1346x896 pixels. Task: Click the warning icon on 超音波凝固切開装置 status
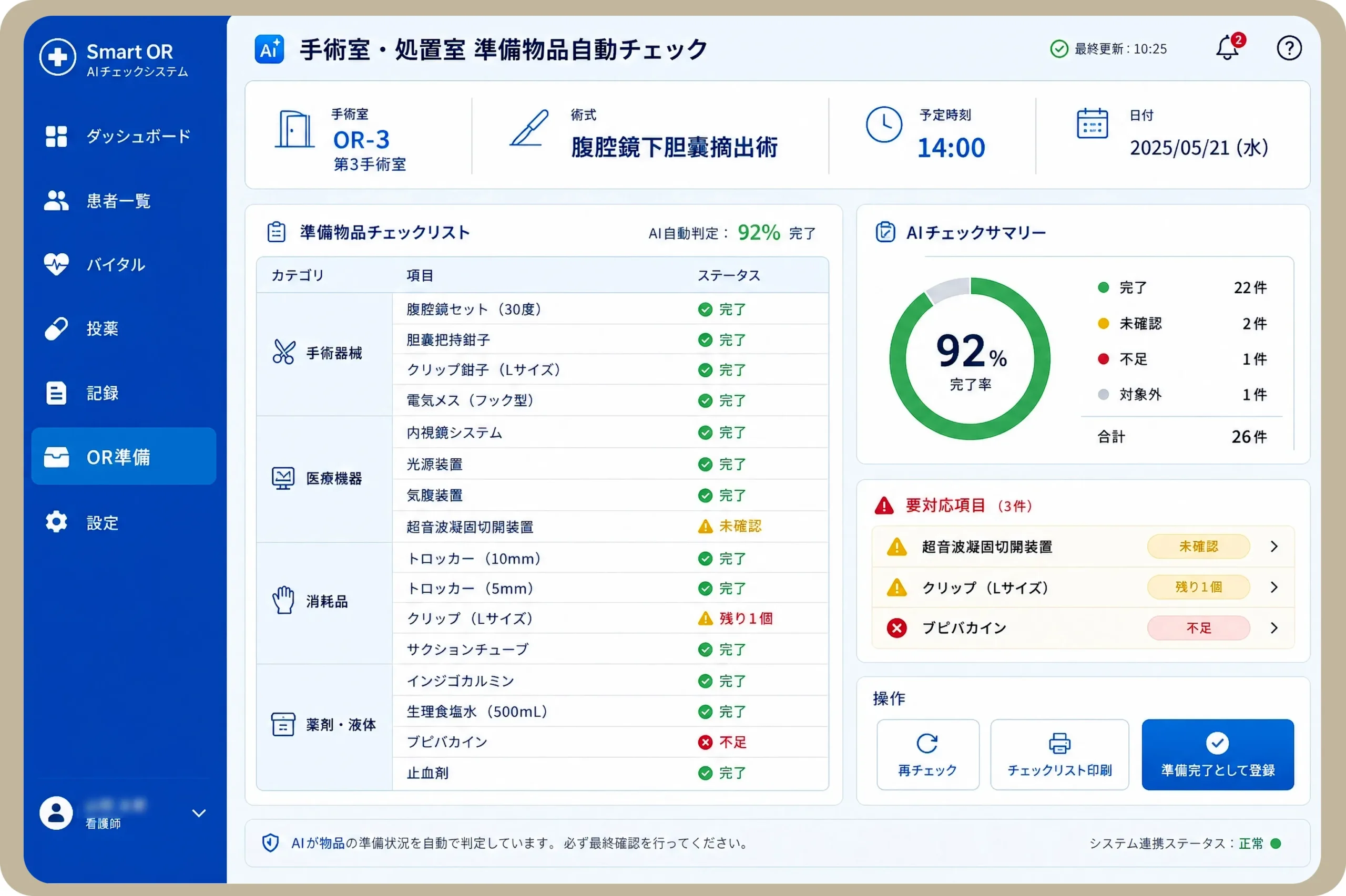[705, 526]
